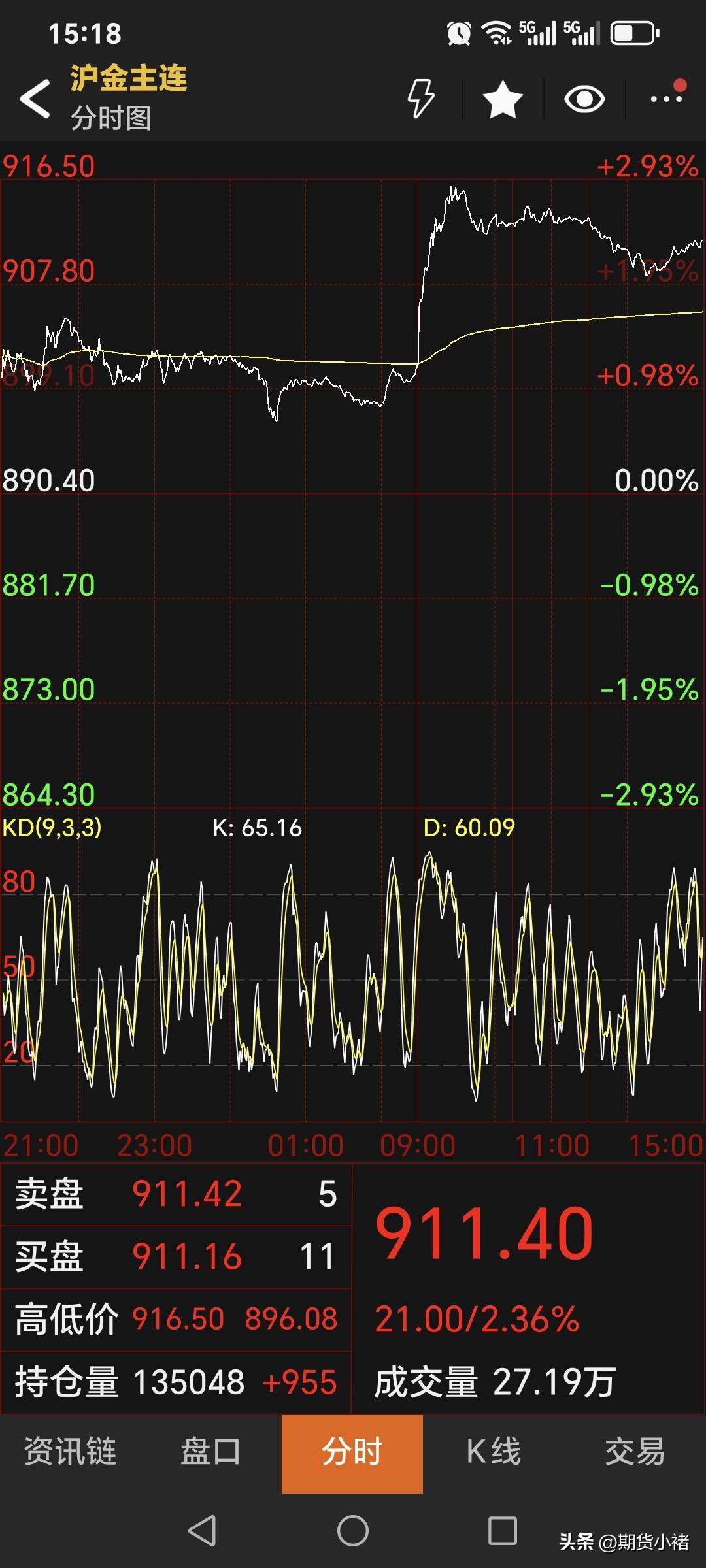The image size is (706, 1568).
Task: Tap the D: 60.09 value
Action: [x=469, y=828]
